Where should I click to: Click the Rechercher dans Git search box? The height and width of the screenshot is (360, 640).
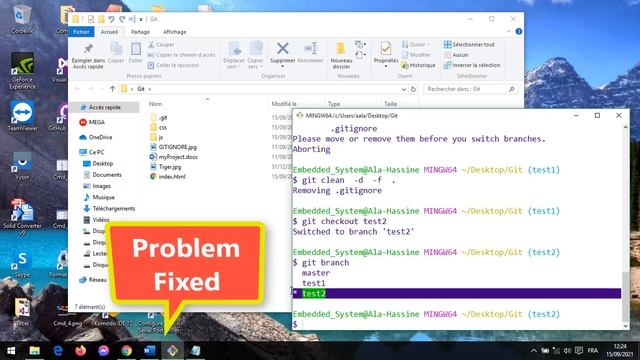[470, 89]
